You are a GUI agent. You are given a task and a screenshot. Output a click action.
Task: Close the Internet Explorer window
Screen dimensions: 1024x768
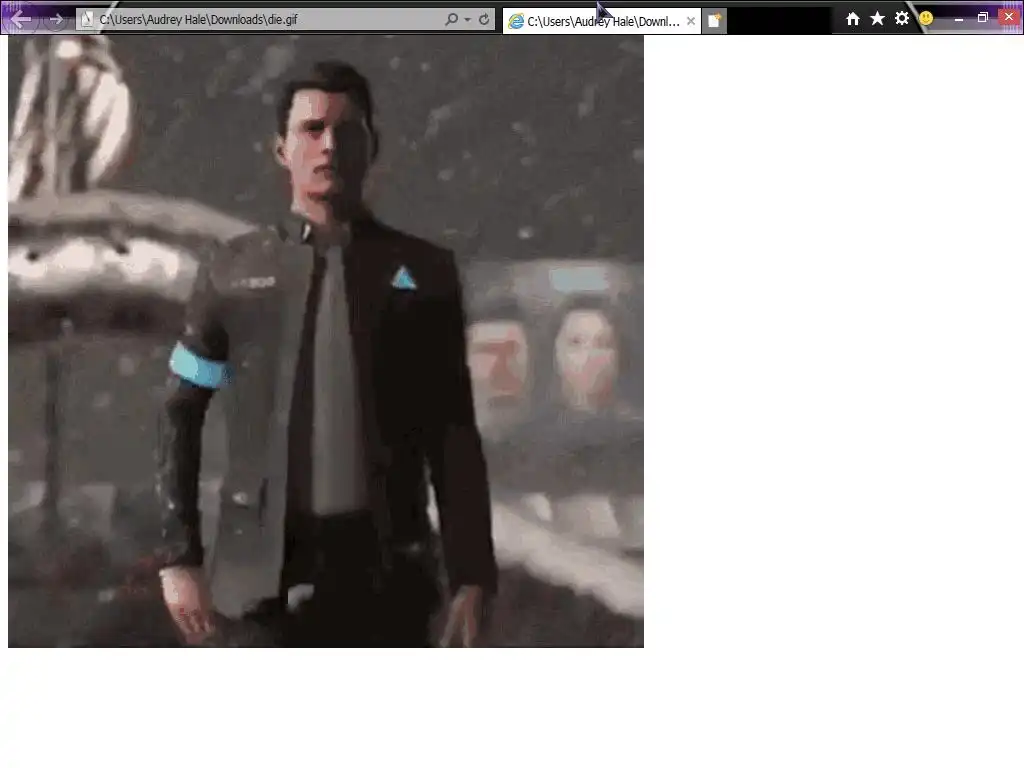click(1009, 17)
